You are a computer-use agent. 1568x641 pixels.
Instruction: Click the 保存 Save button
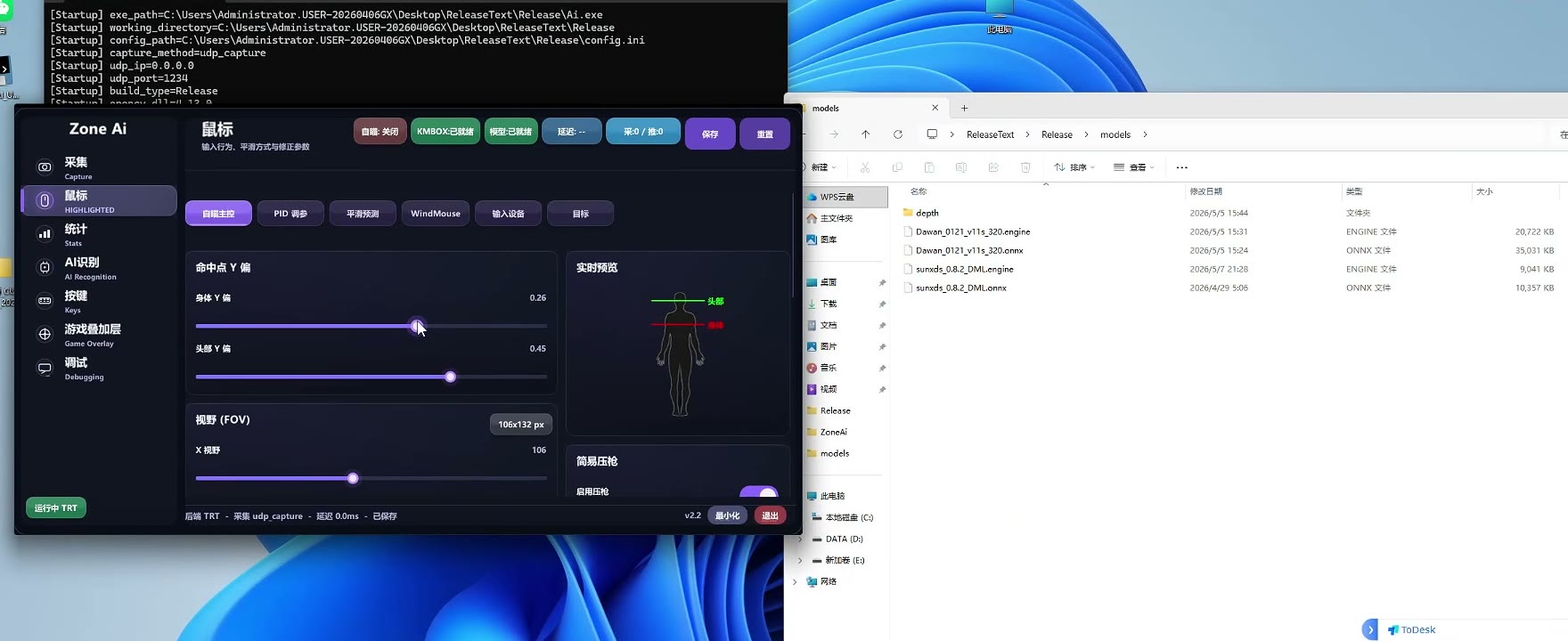pos(710,134)
